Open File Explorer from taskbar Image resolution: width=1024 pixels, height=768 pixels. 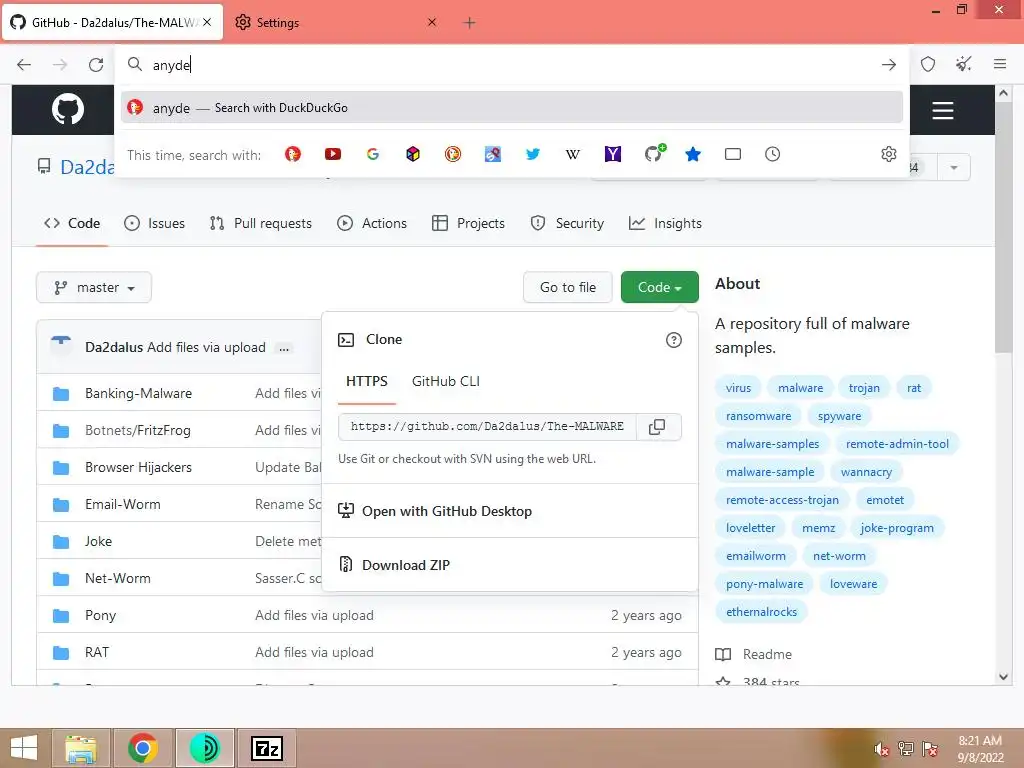(x=81, y=748)
